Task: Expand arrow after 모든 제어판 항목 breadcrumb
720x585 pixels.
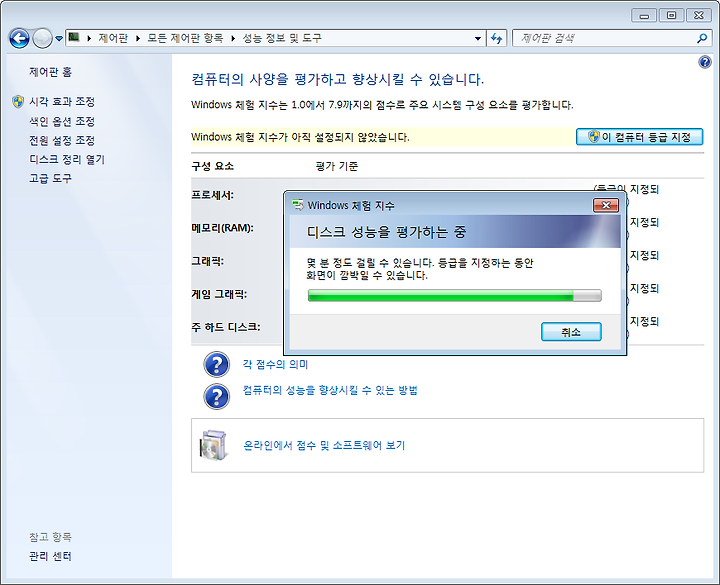Action: tap(233, 39)
